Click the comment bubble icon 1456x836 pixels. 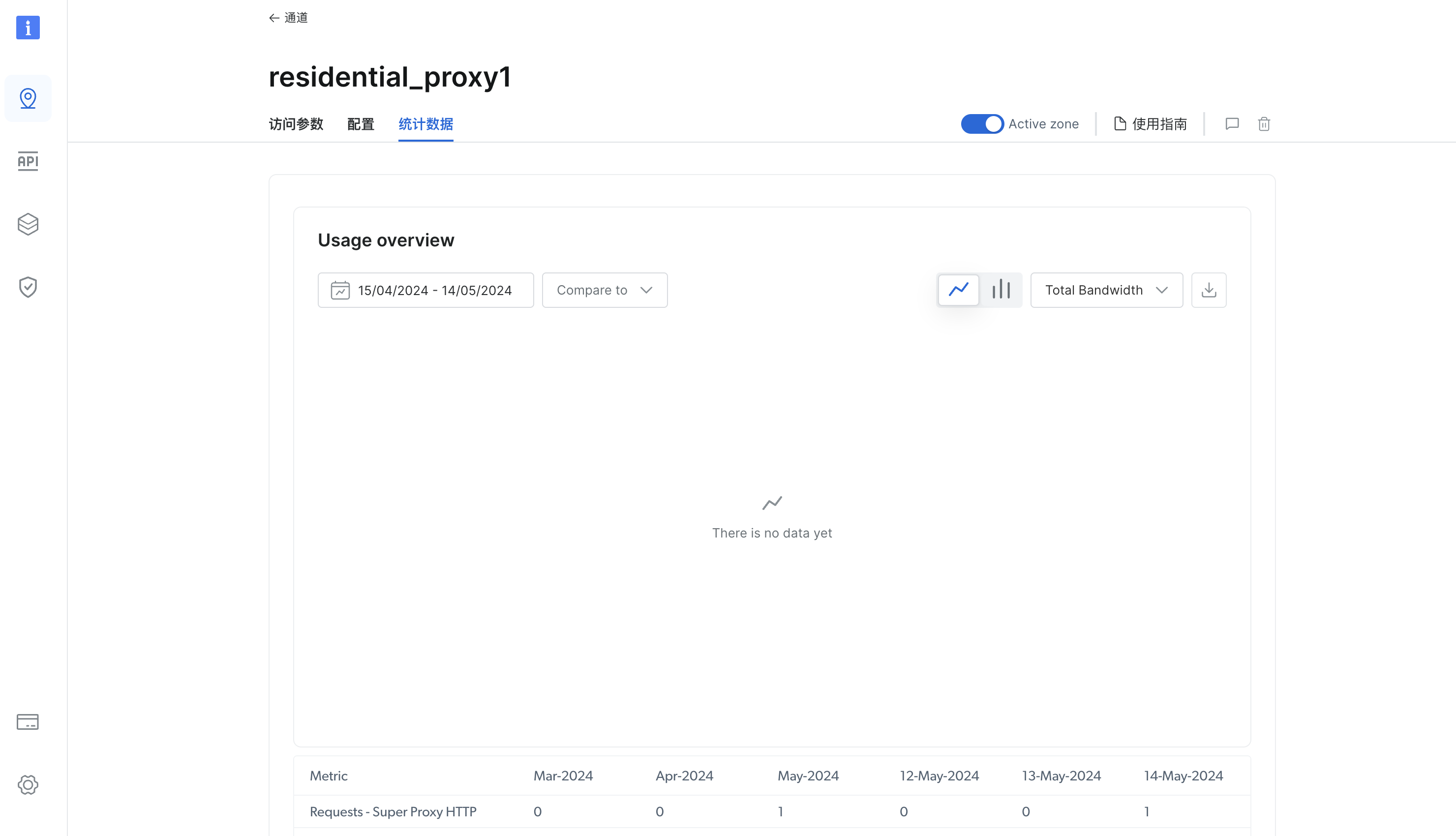click(x=1232, y=124)
